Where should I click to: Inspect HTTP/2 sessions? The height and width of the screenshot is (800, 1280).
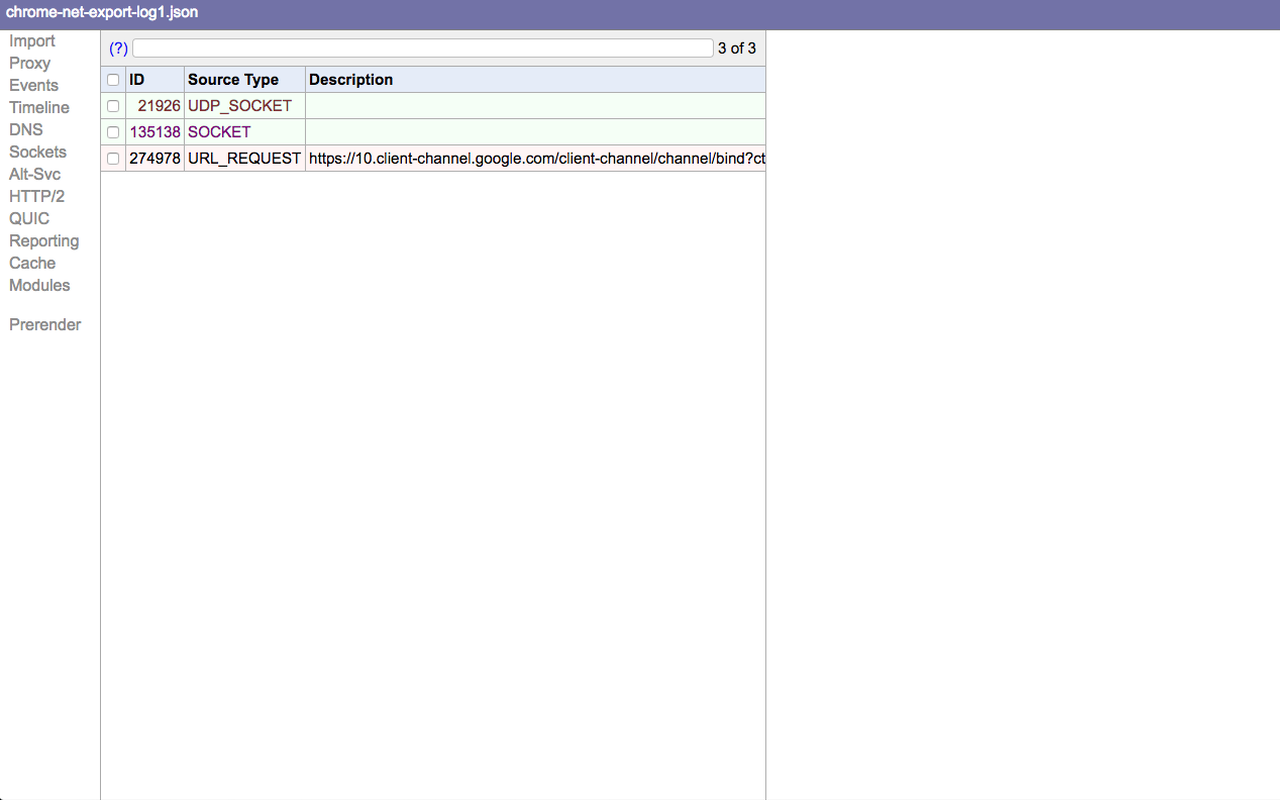point(37,196)
